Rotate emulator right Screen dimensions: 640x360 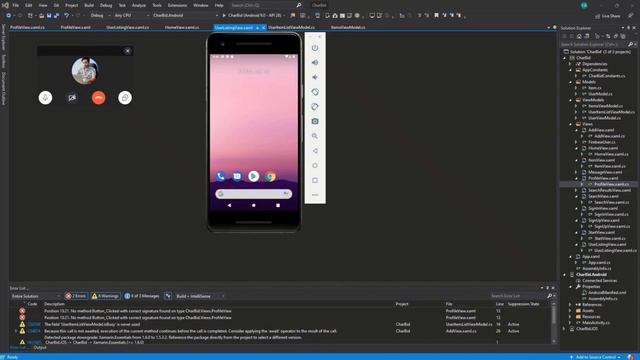click(x=315, y=107)
